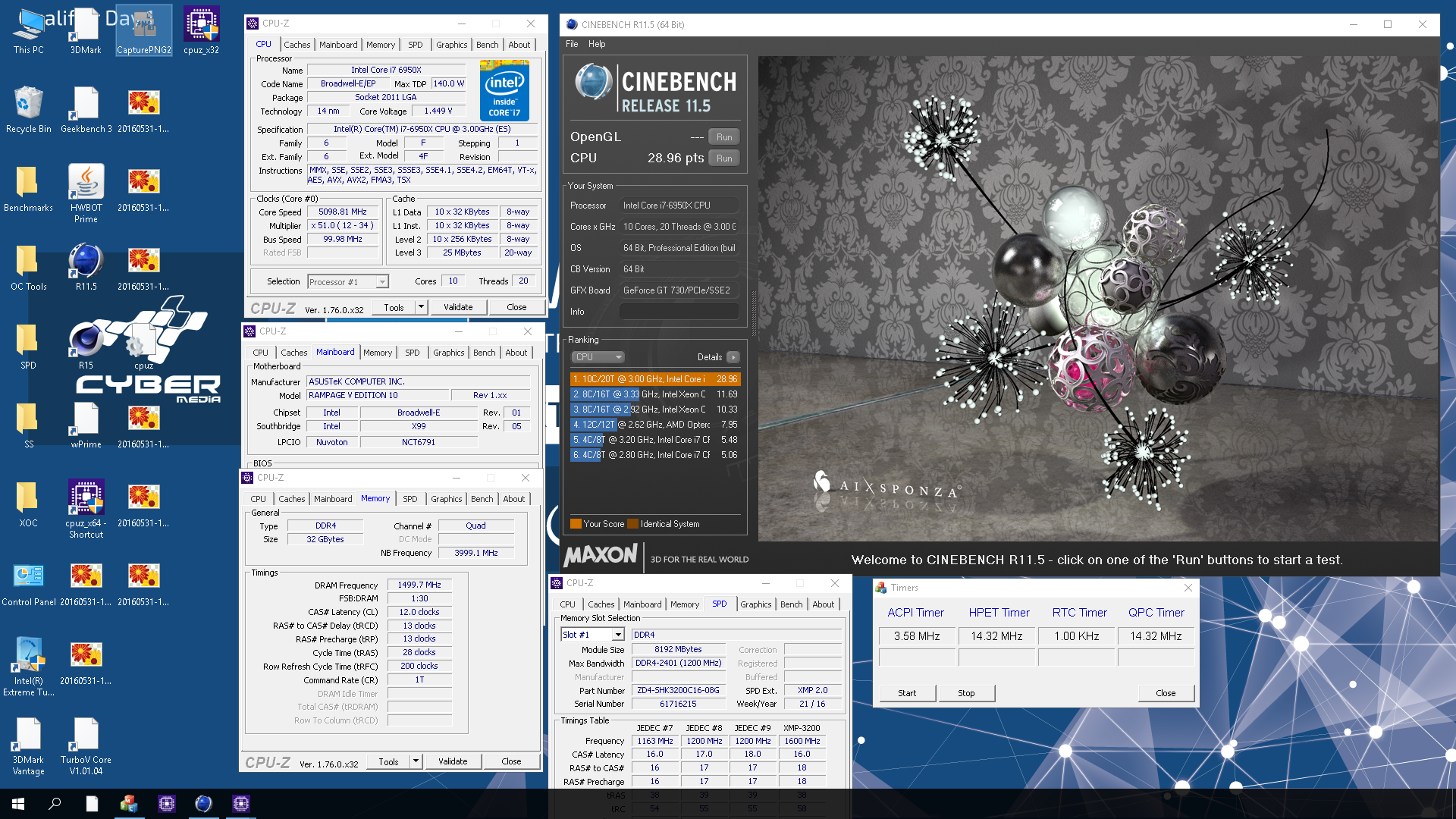Expand the Tools dropdown arrow in top CPU-Z

click(421, 307)
